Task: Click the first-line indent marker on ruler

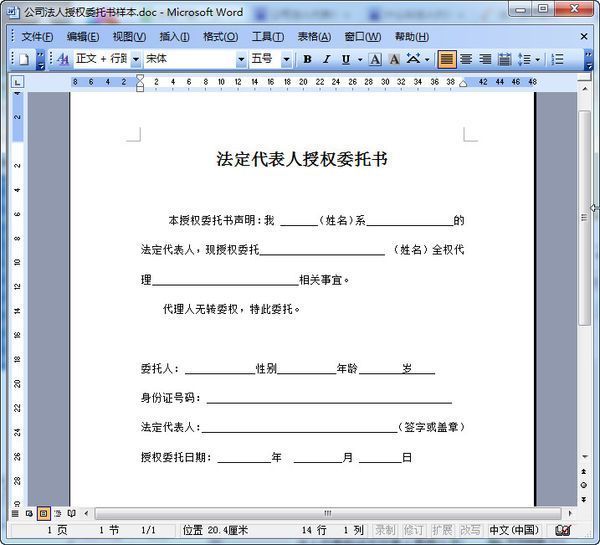Action: coord(140,78)
